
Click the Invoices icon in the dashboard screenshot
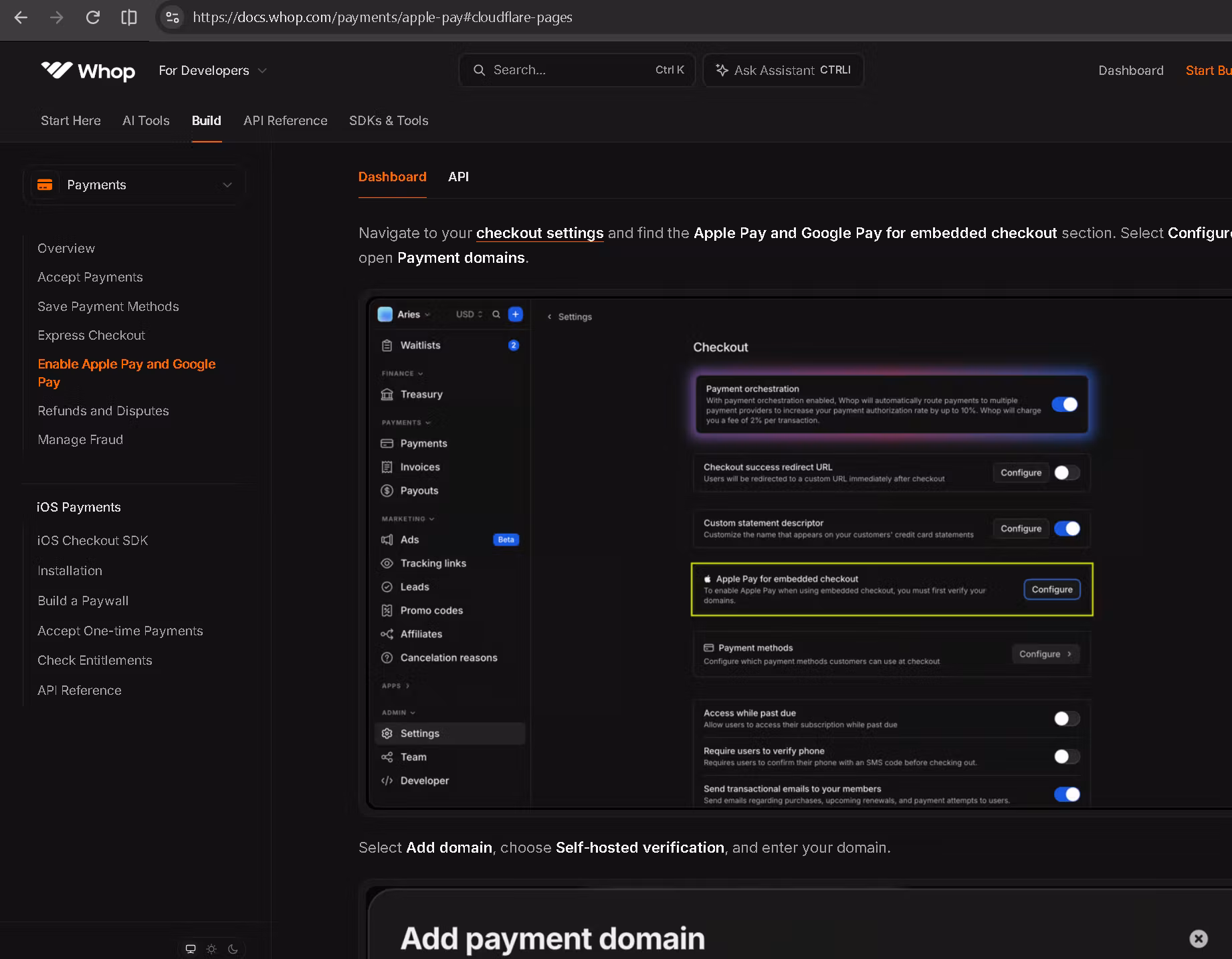click(387, 467)
